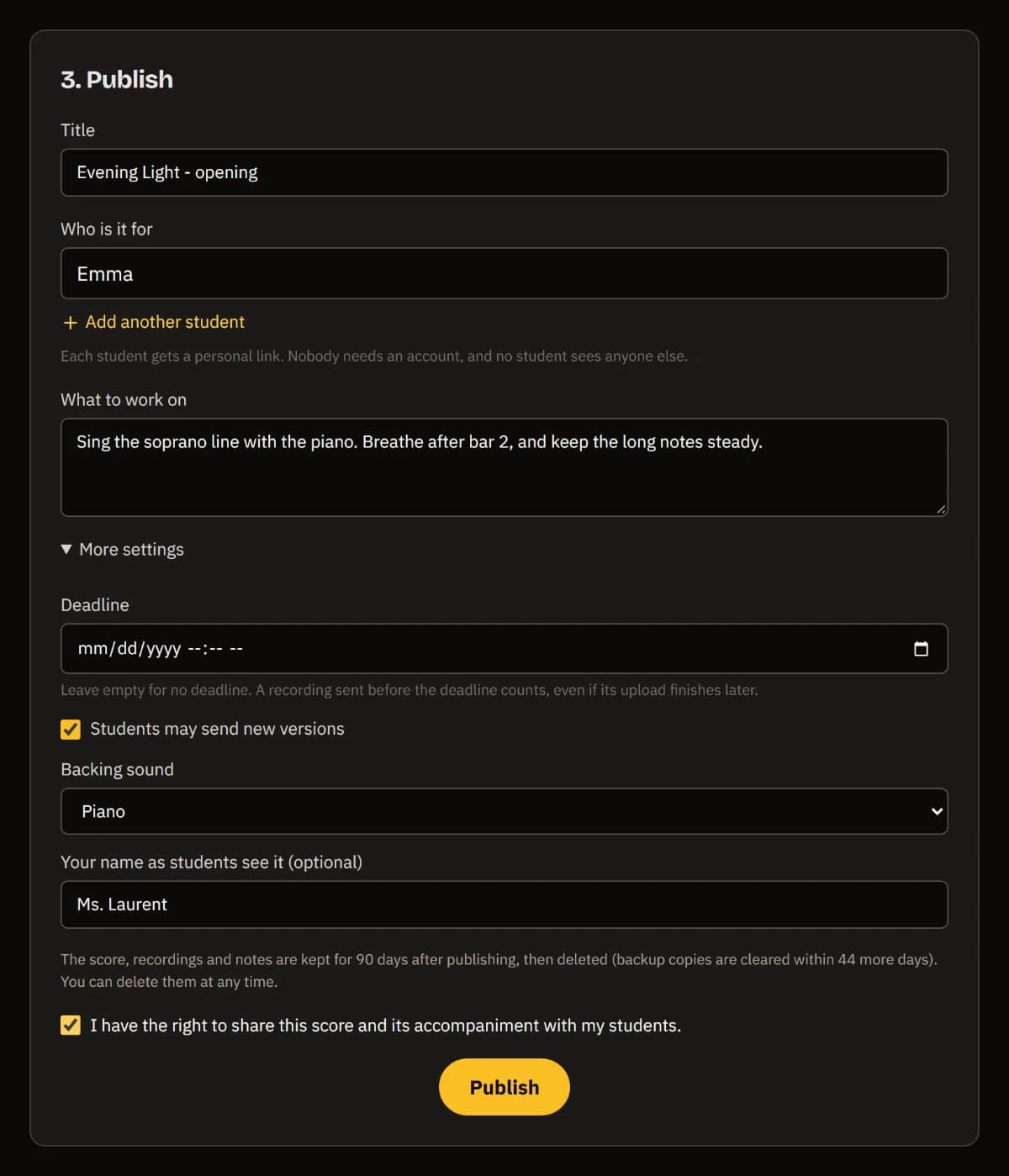Collapse the More settings section

click(123, 549)
